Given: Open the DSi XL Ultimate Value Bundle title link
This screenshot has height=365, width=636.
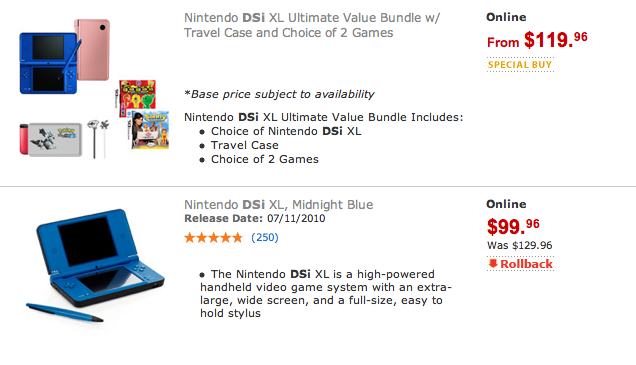Looking at the screenshot, I should [312, 25].
